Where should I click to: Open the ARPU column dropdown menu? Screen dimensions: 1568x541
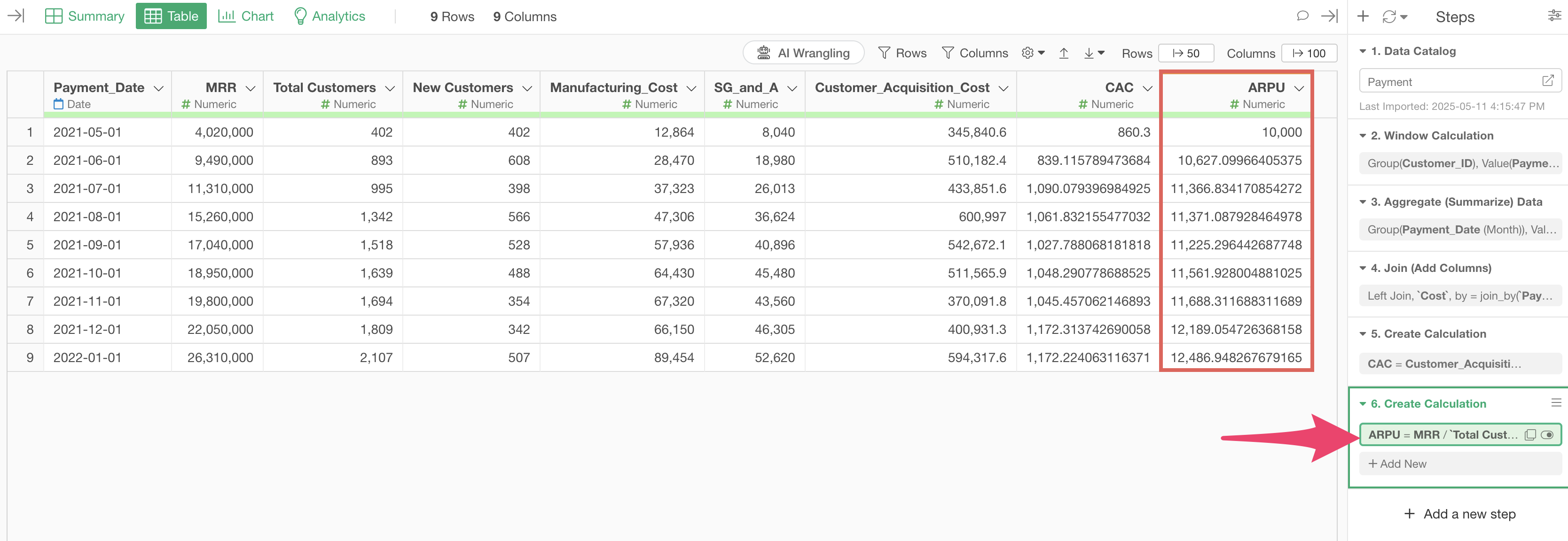pos(1299,88)
